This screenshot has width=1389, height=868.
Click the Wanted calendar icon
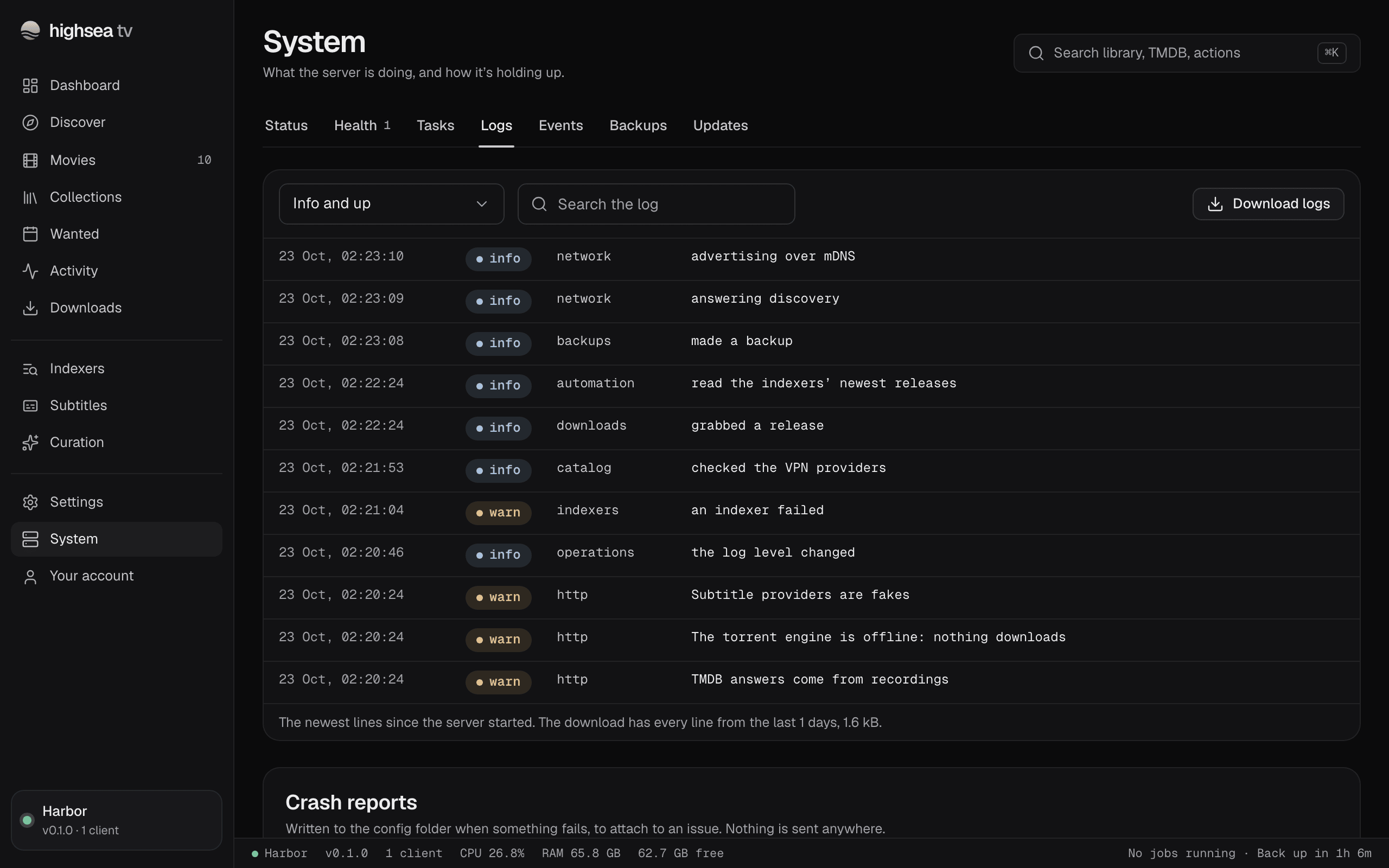coord(30,234)
